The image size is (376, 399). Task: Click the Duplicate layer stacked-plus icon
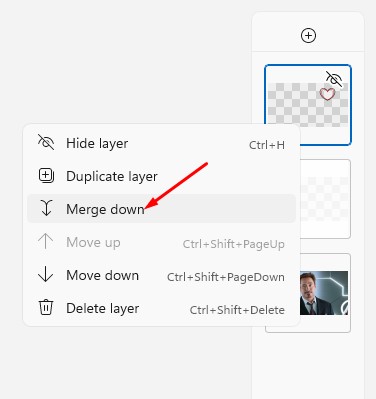(46, 176)
